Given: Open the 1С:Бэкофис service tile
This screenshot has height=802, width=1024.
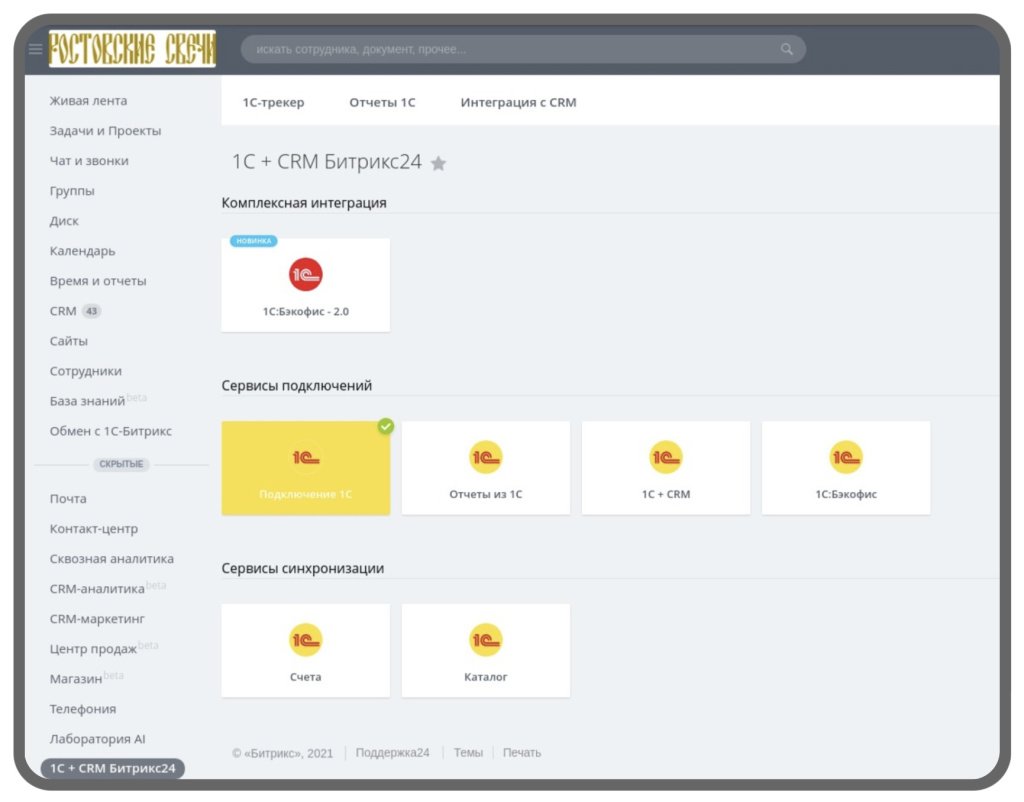Looking at the screenshot, I should click(846, 468).
